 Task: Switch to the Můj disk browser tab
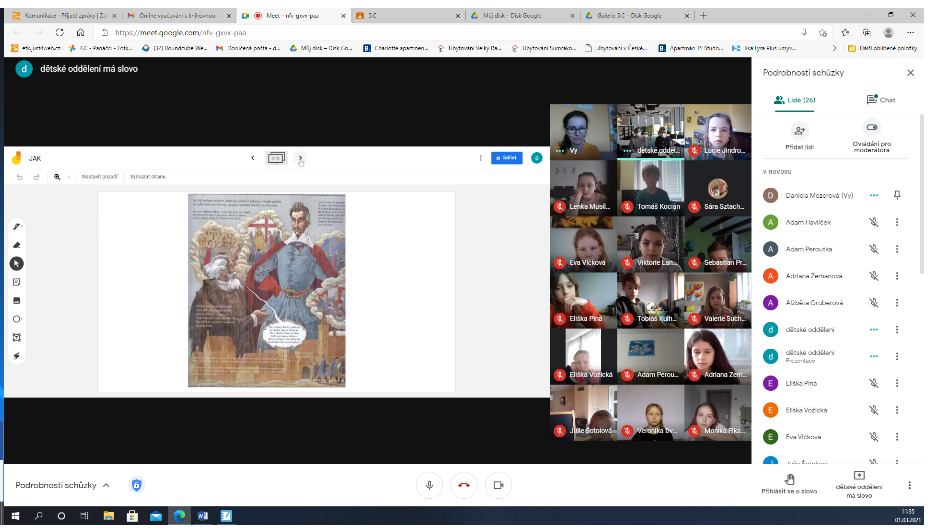(522, 16)
